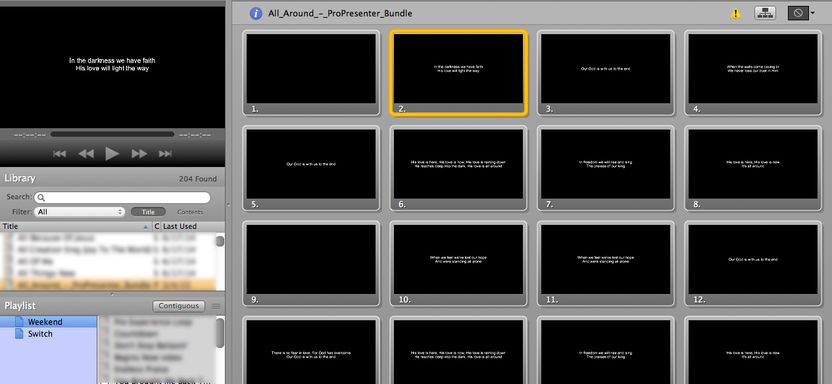
Task: Focus the Library search field
Action: (122, 197)
